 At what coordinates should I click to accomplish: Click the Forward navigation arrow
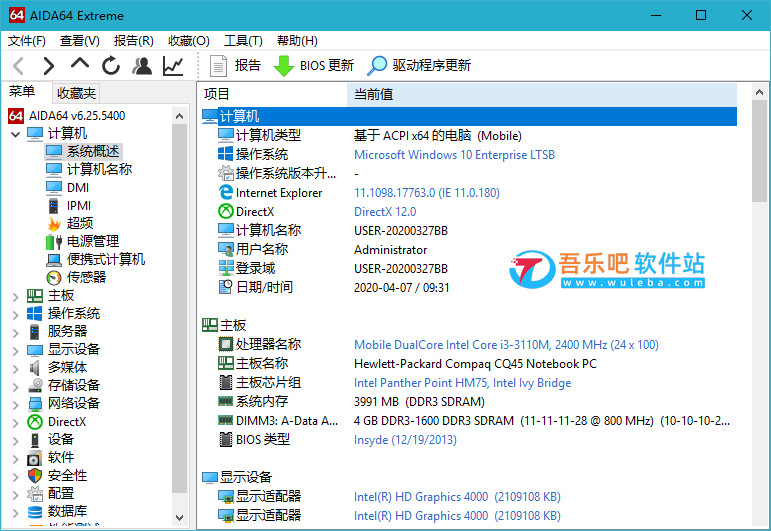point(48,65)
